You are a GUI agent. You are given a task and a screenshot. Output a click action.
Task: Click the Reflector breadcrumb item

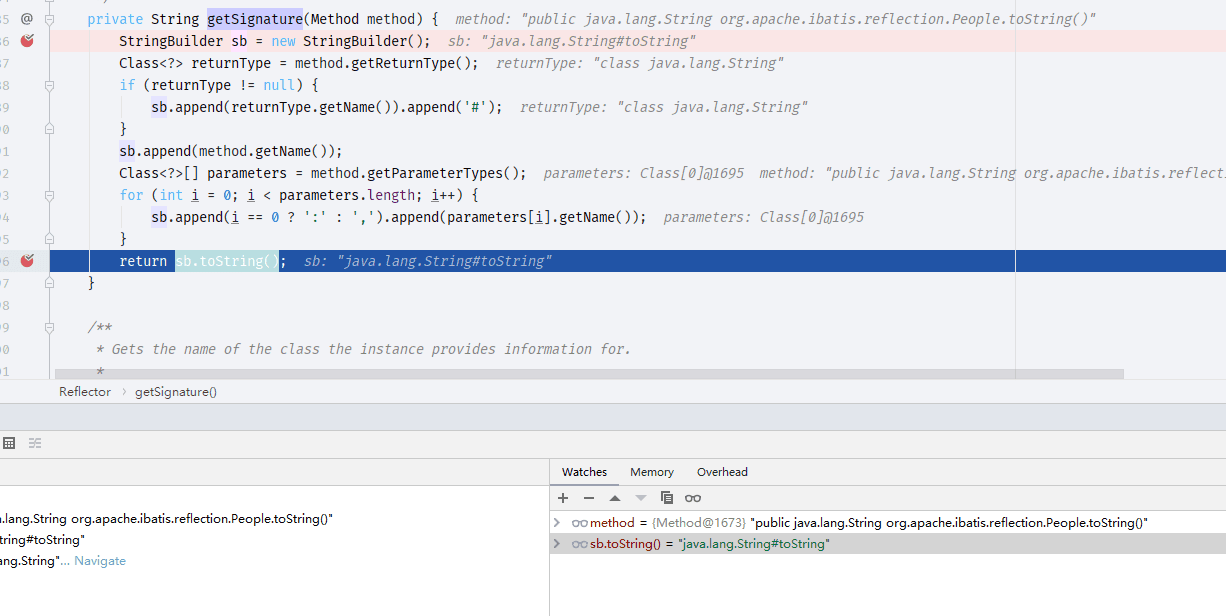coord(85,392)
